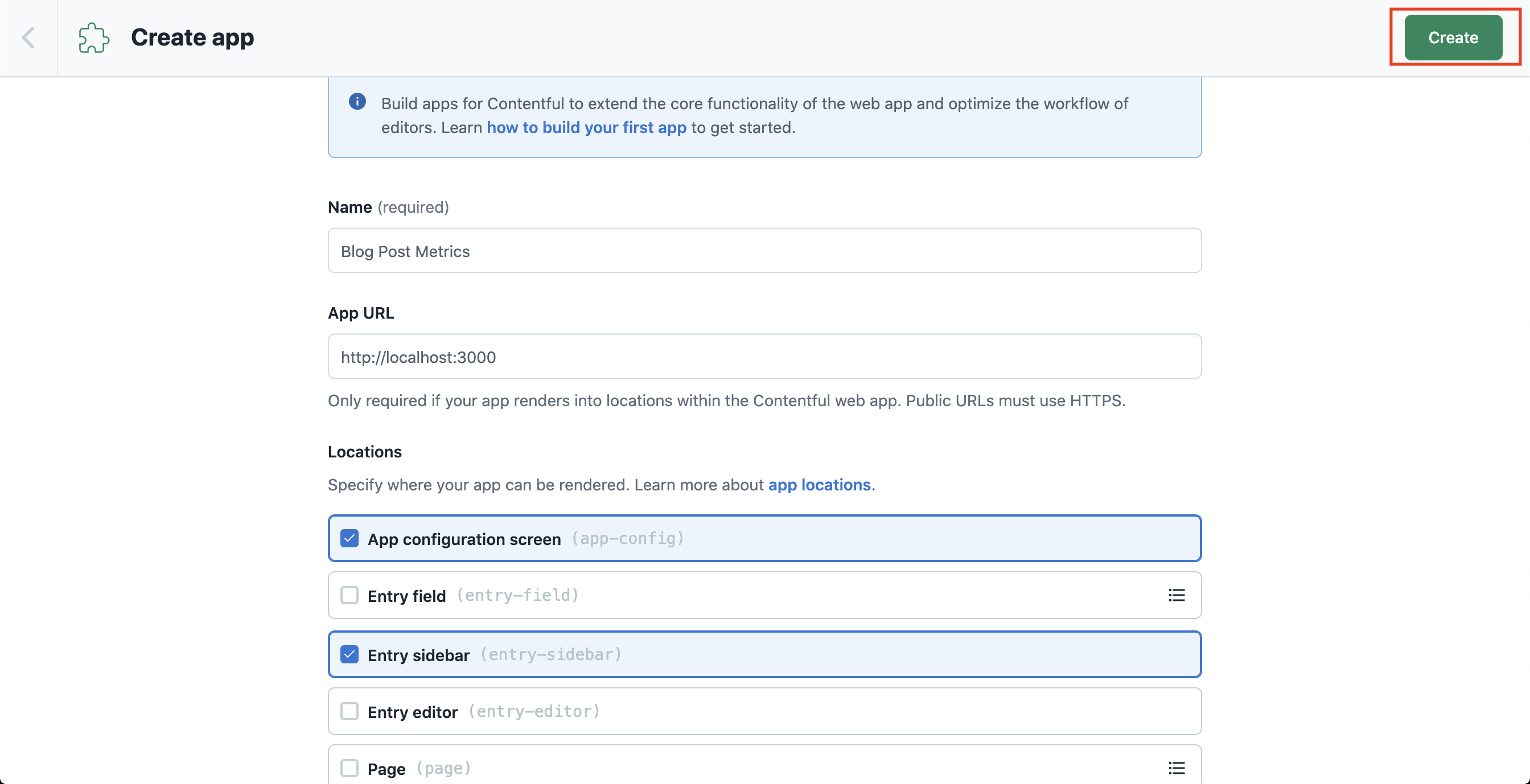Image resolution: width=1530 pixels, height=784 pixels.
Task: Click the puzzle piece app icon
Action: [94, 38]
